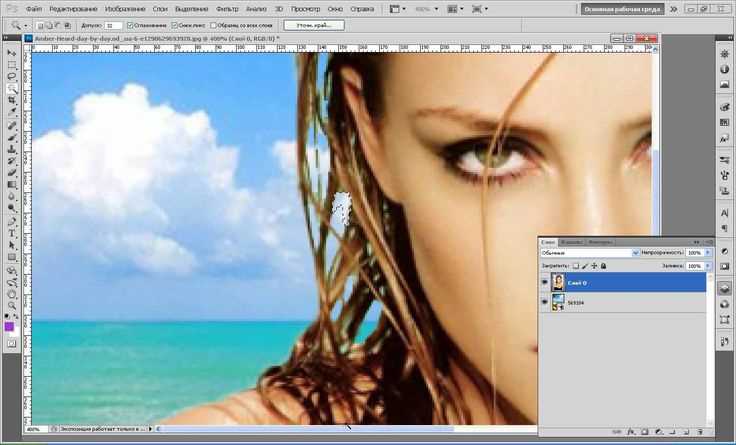Image resolution: width=736 pixels, height=445 pixels.
Task: Click Основная рабочая среда workspace button
Action: (x=622, y=9)
